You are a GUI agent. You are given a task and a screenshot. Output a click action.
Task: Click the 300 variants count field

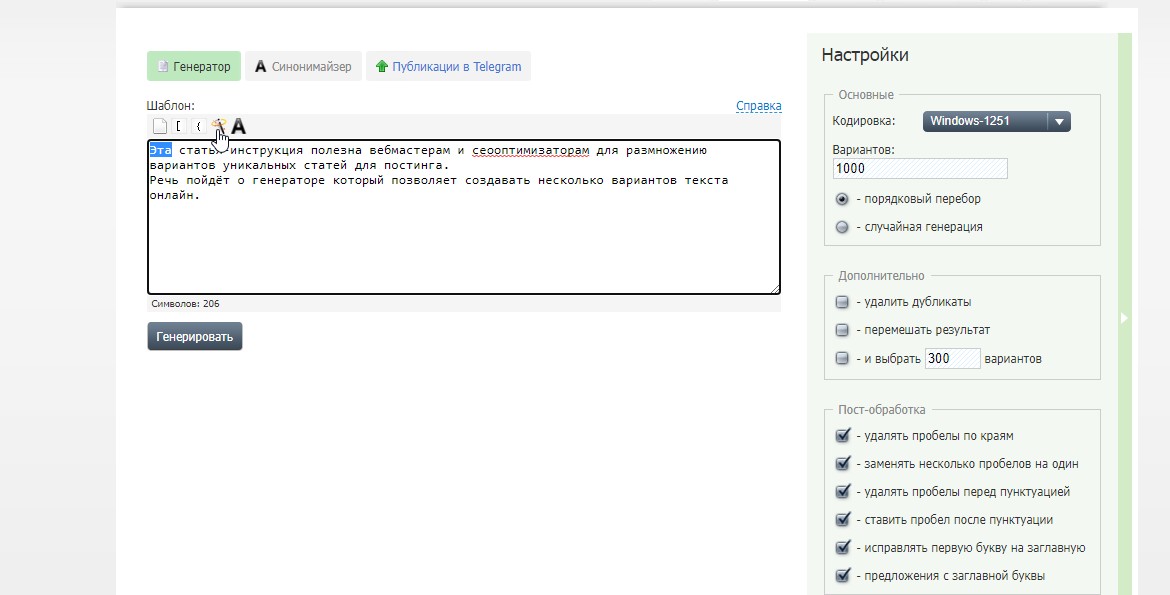click(951, 358)
